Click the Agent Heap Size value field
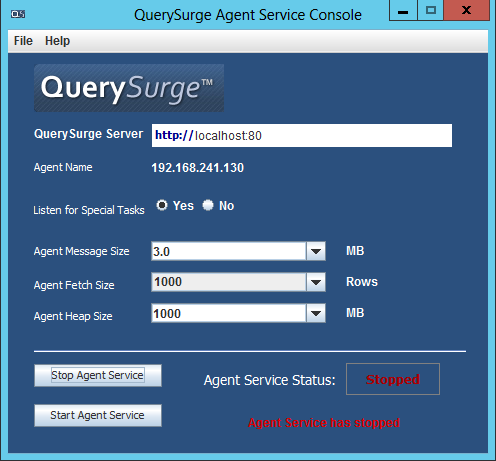 pyautogui.click(x=229, y=313)
